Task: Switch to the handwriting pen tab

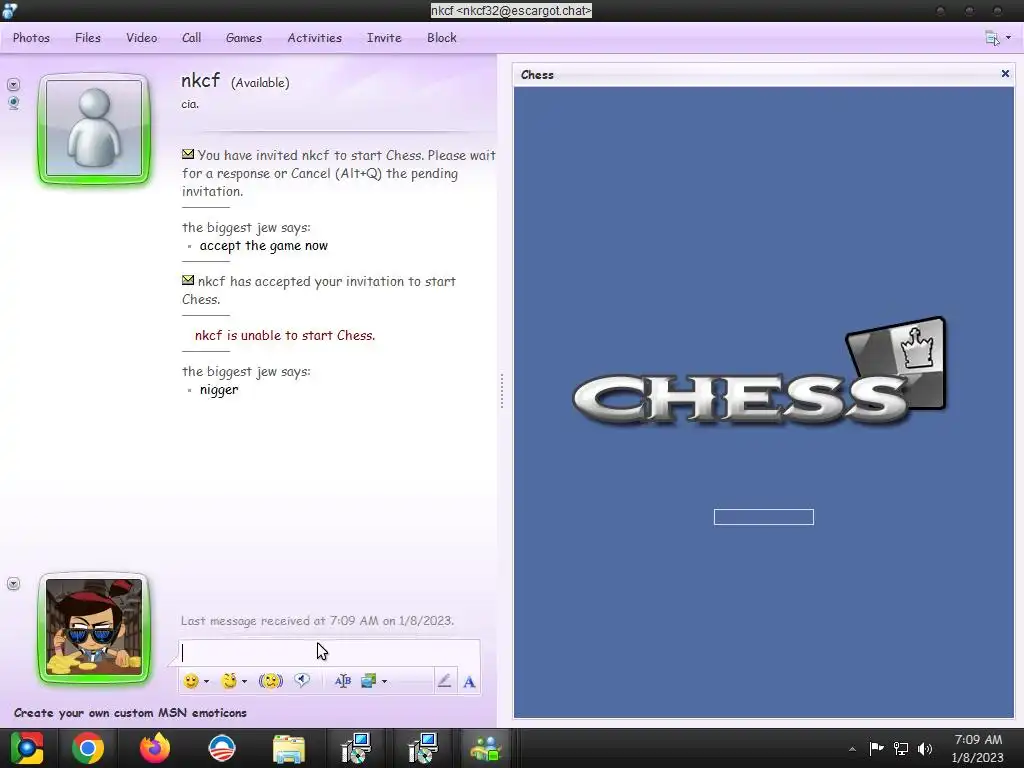Action: (444, 681)
